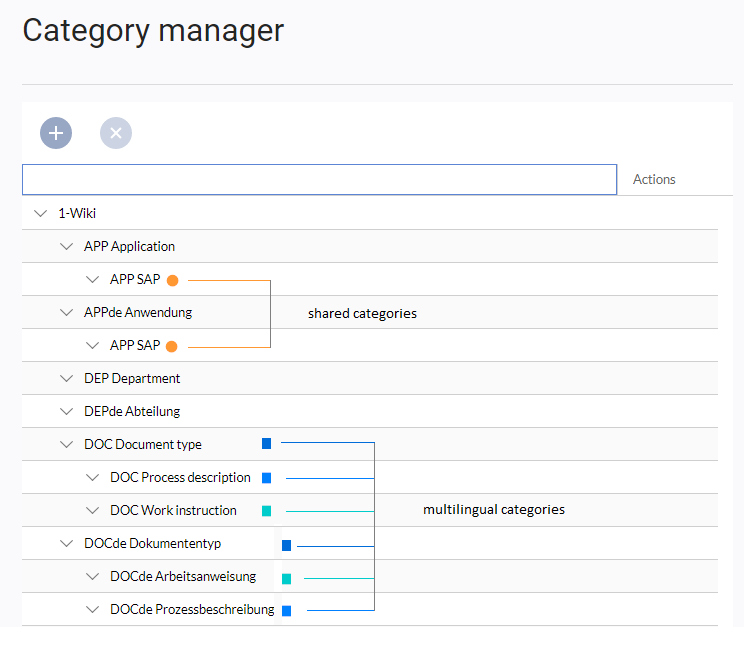
Task: Collapse the DOCde Dokumententyp chevron
Action: tap(66, 543)
